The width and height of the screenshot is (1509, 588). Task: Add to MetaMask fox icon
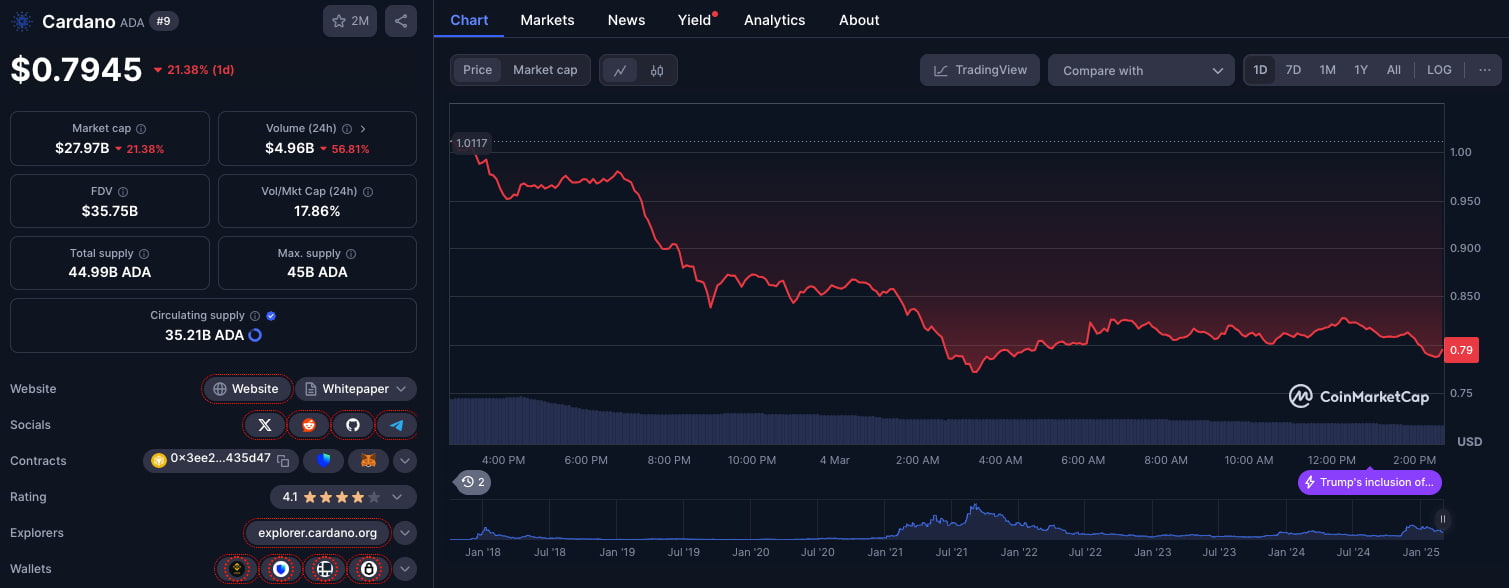pos(369,461)
